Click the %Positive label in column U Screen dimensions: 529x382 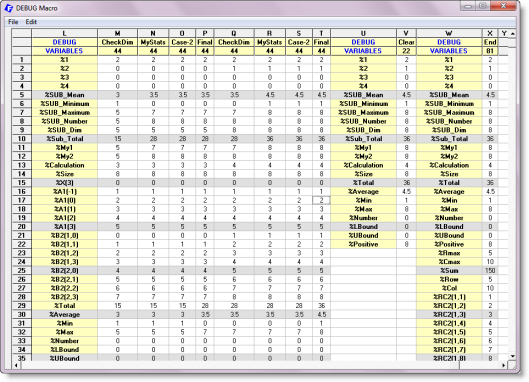[x=363, y=244]
